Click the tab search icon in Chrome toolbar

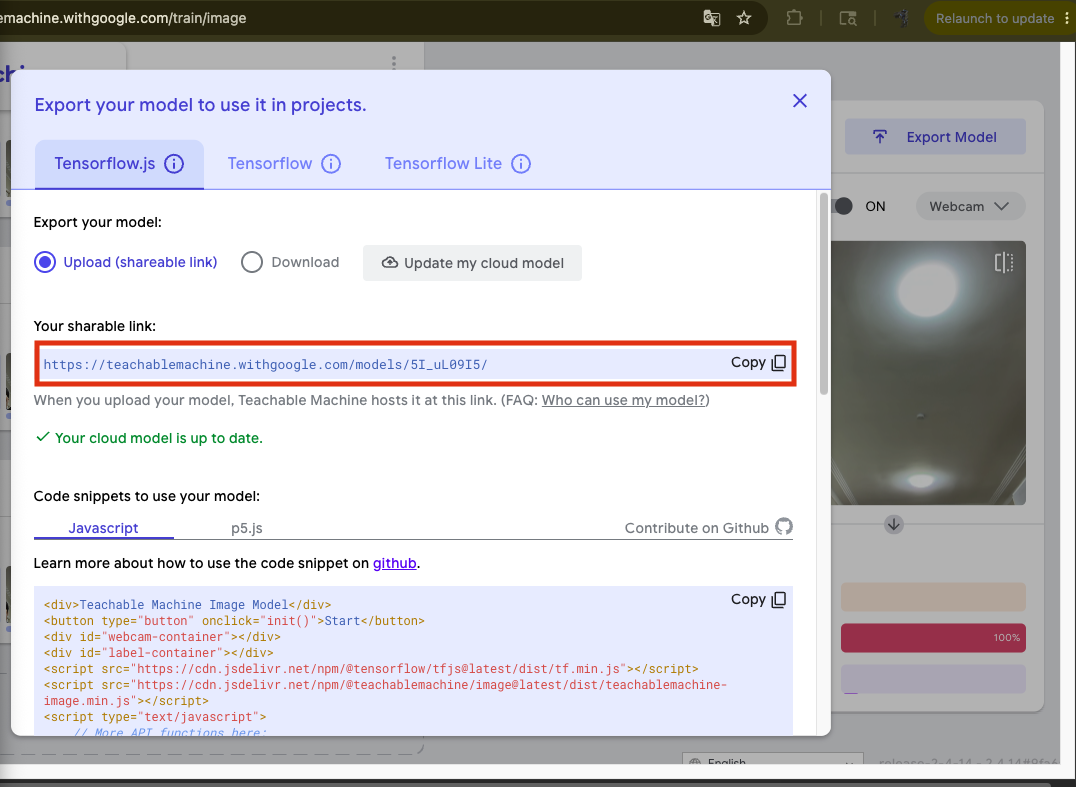(x=848, y=19)
